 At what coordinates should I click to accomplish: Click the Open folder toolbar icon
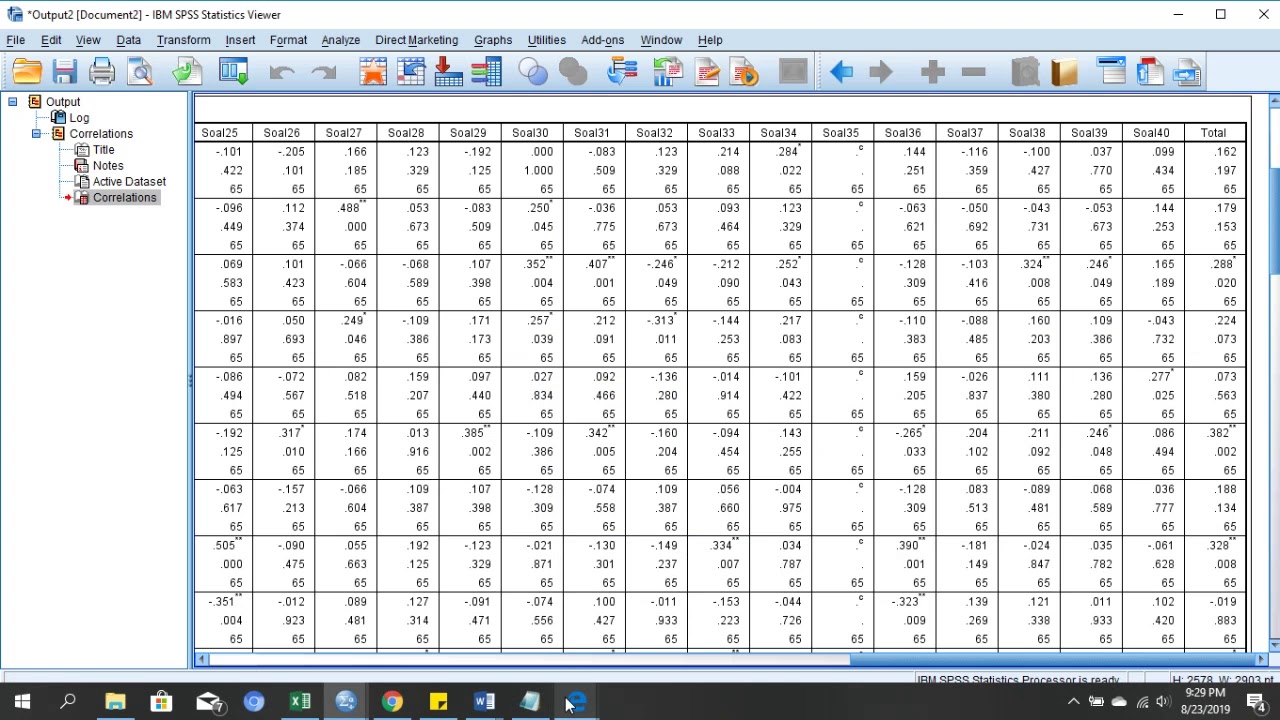[27, 71]
